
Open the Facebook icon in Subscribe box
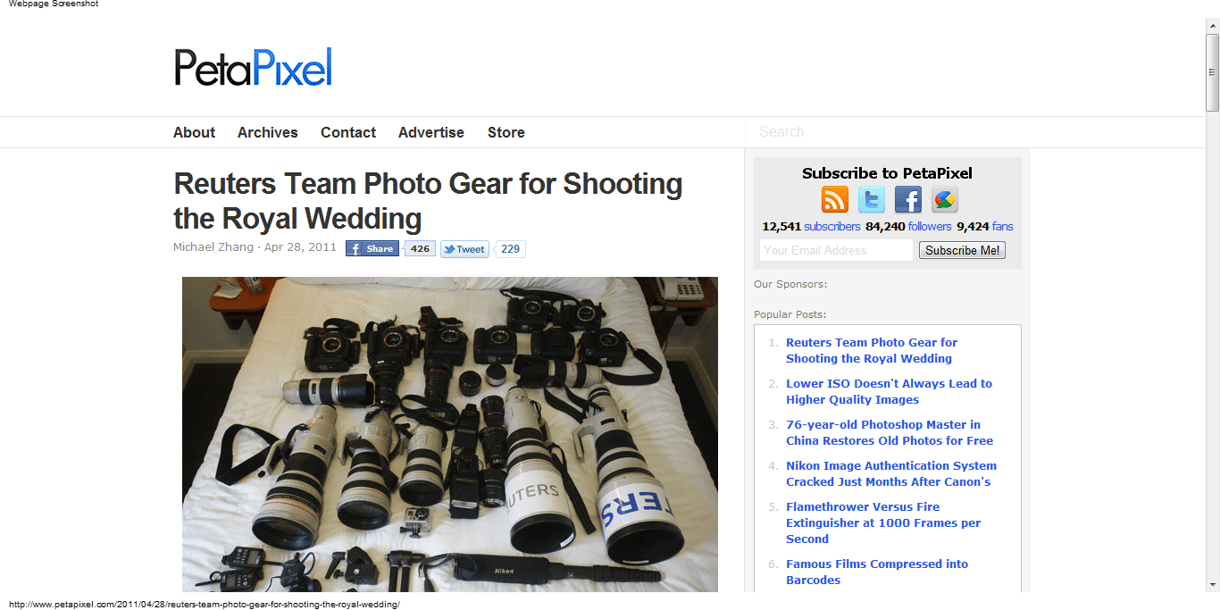[908, 200]
